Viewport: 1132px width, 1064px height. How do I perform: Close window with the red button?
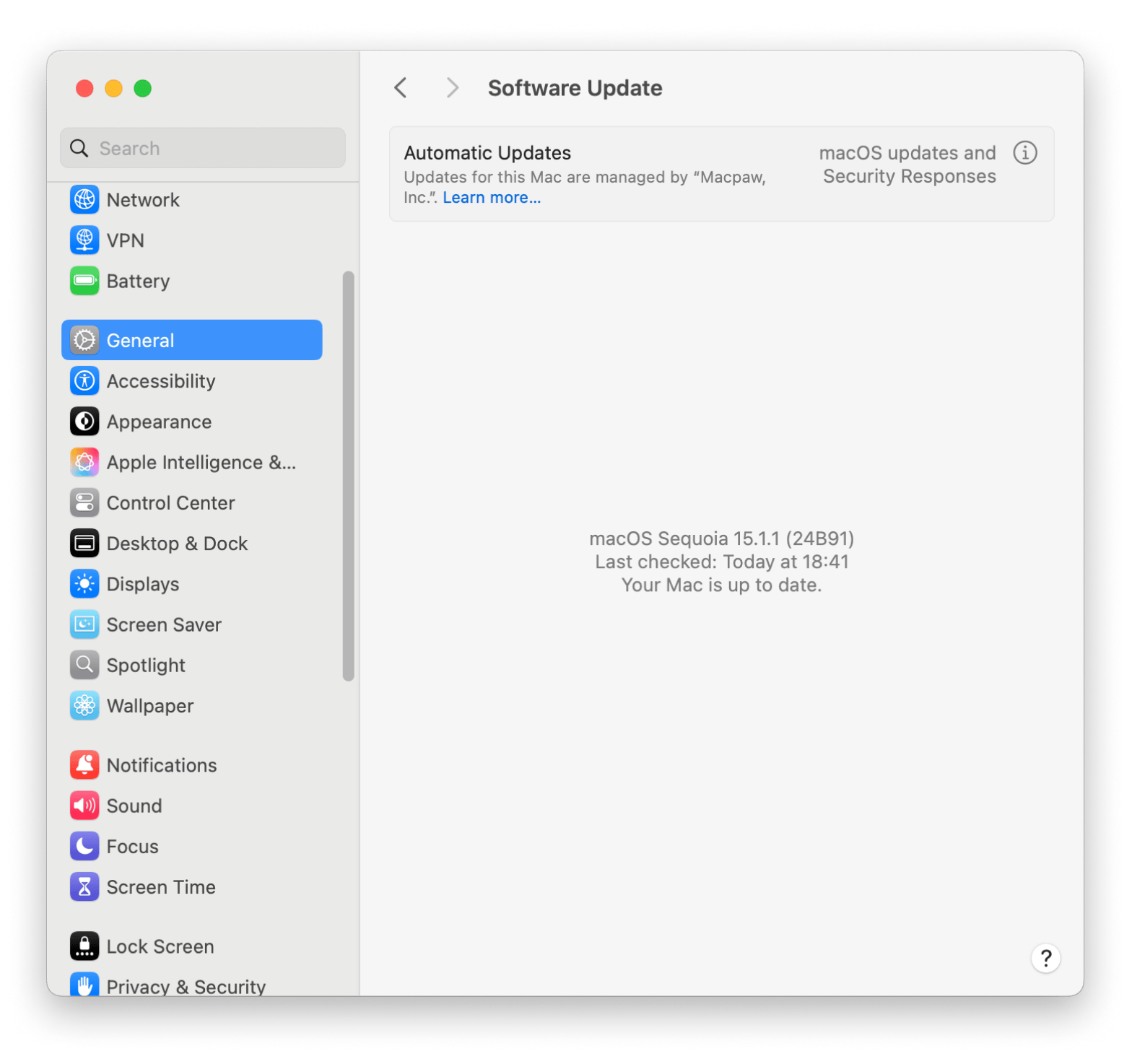point(84,88)
